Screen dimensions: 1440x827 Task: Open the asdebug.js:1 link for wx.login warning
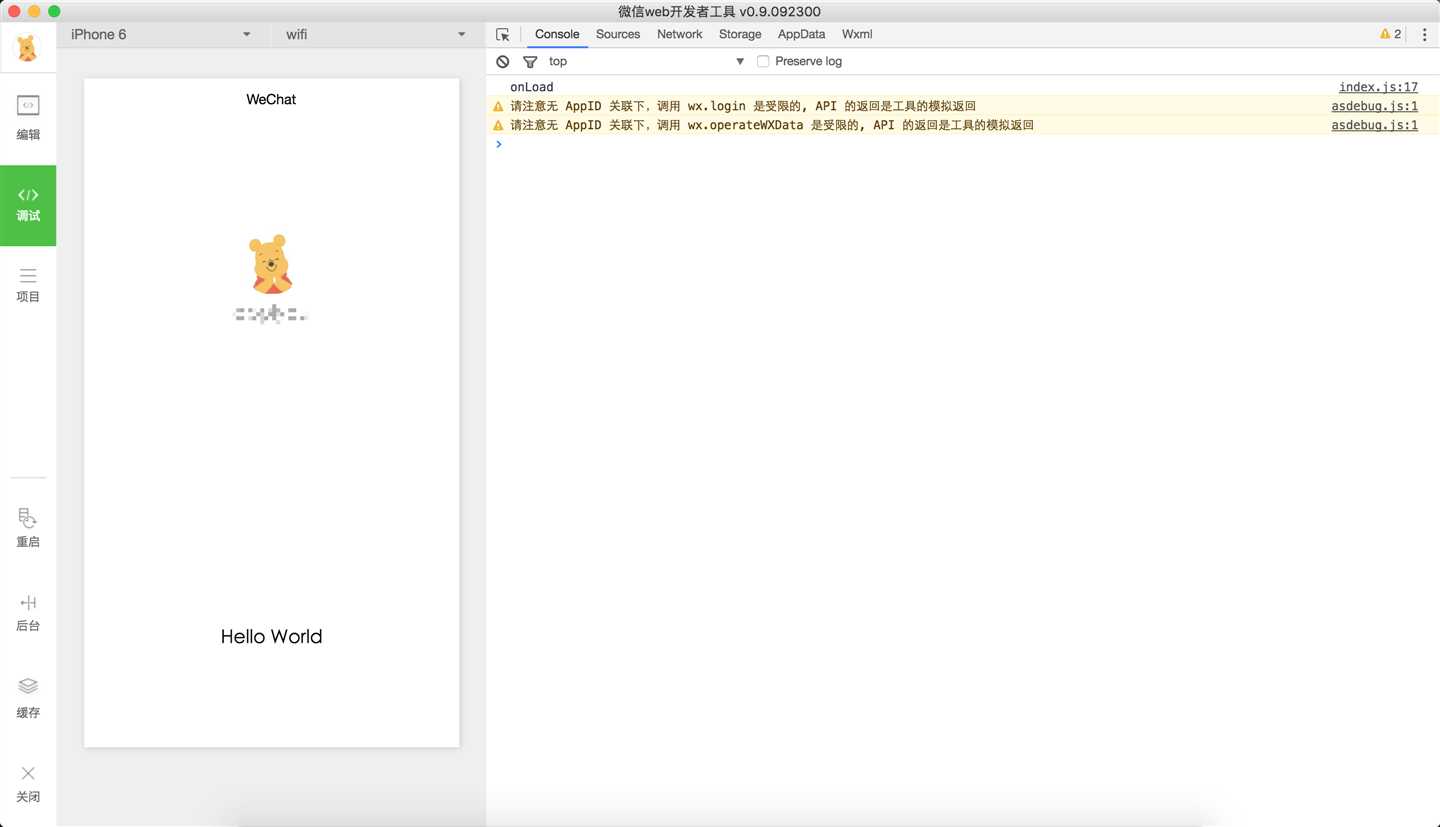click(x=1374, y=106)
